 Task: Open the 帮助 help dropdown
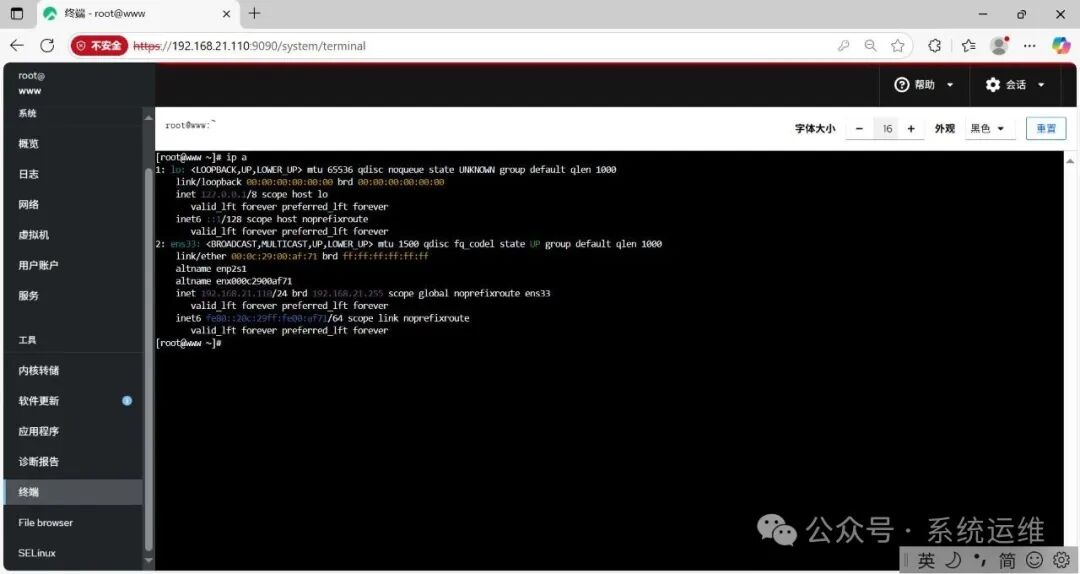click(924, 85)
